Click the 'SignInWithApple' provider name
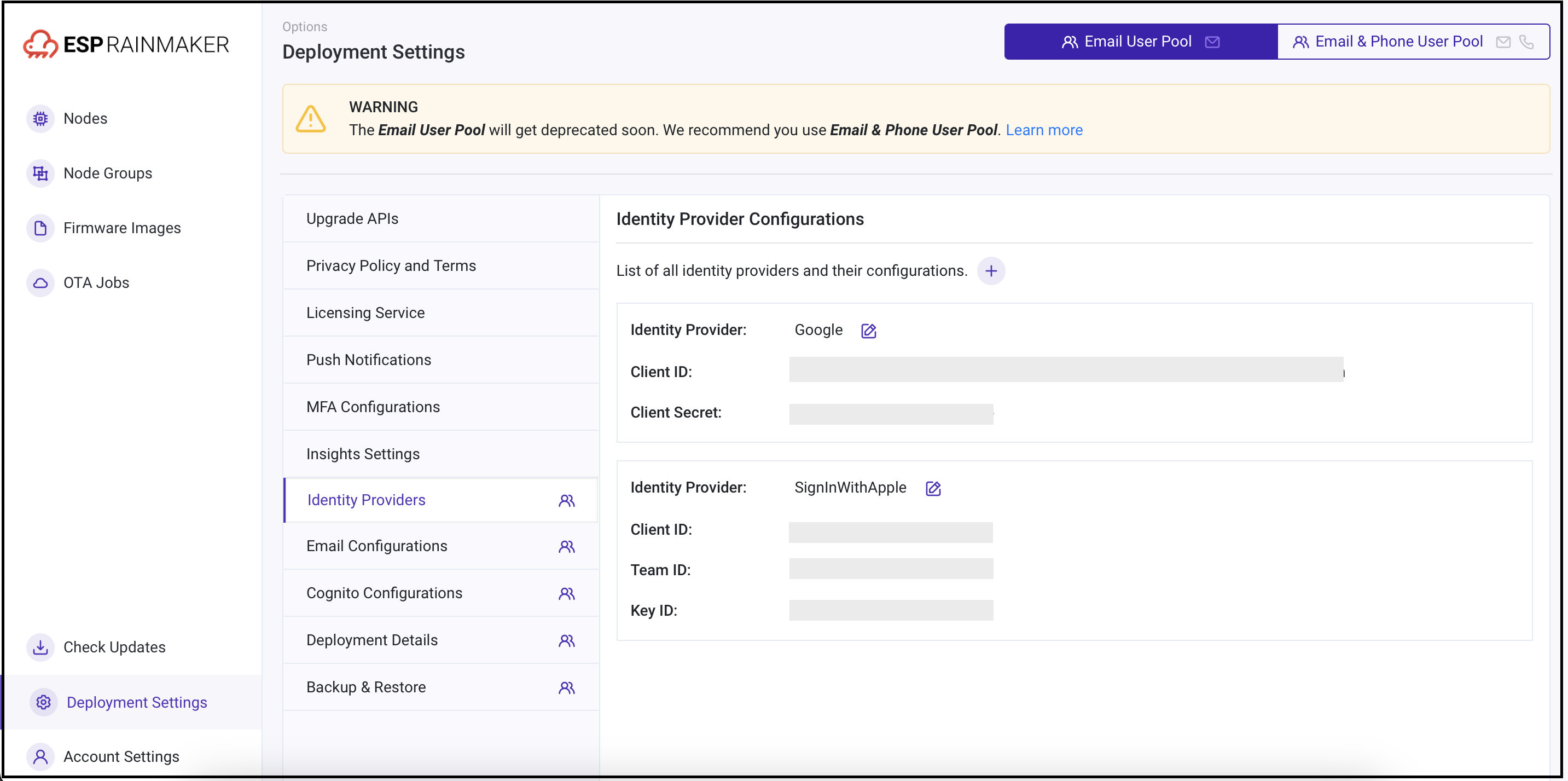Screen dimensions: 1568x781 pos(850,488)
